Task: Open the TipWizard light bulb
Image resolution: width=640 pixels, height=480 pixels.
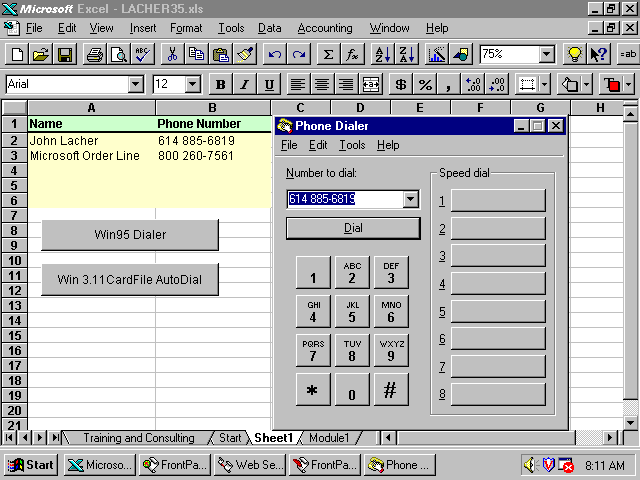Action: click(x=574, y=54)
